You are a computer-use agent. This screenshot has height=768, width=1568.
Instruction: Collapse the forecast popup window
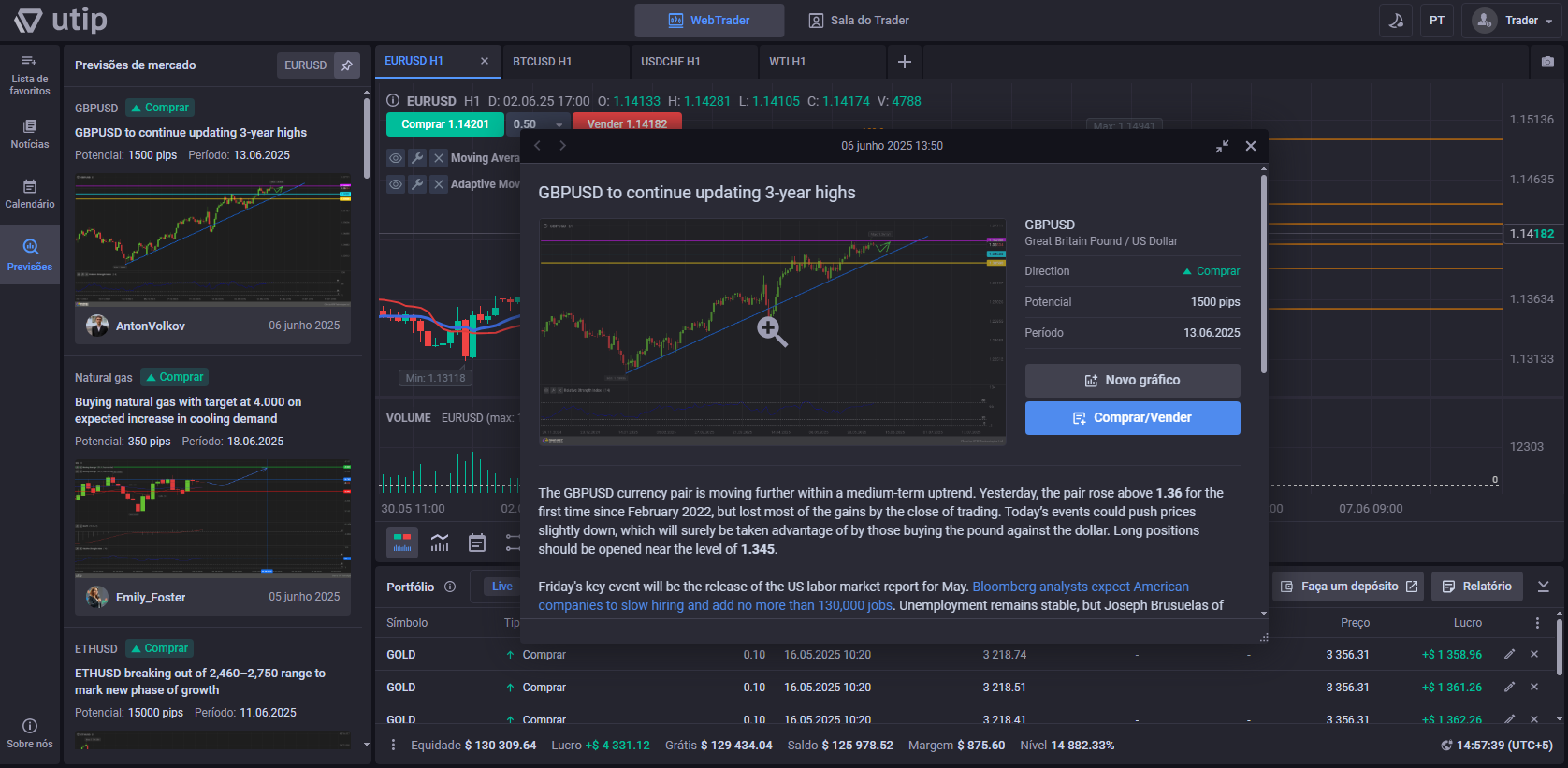pyautogui.click(x=1222, y=147)
